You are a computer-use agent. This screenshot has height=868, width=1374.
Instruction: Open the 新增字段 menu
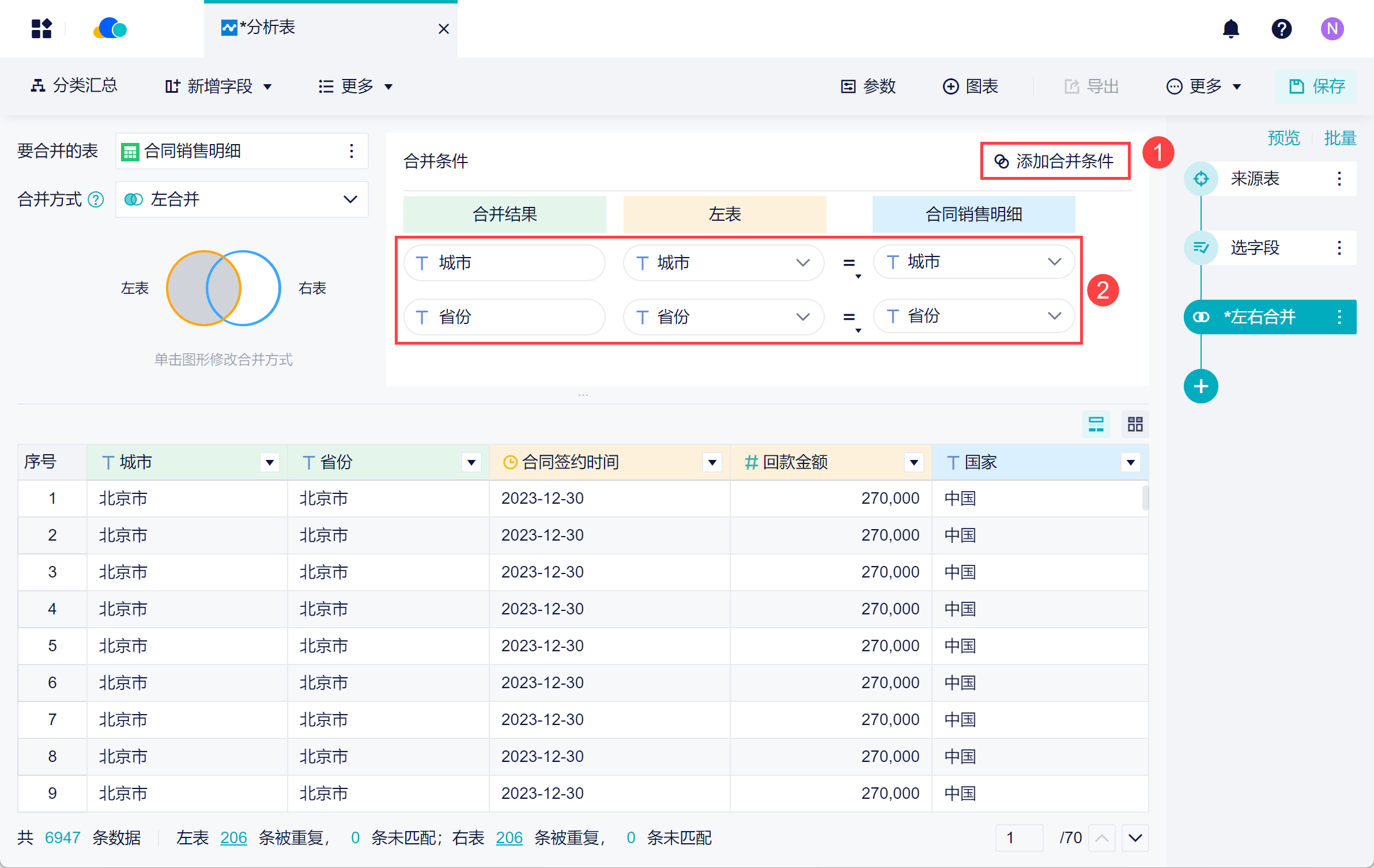pyautogui.click(x=218, y=86)
